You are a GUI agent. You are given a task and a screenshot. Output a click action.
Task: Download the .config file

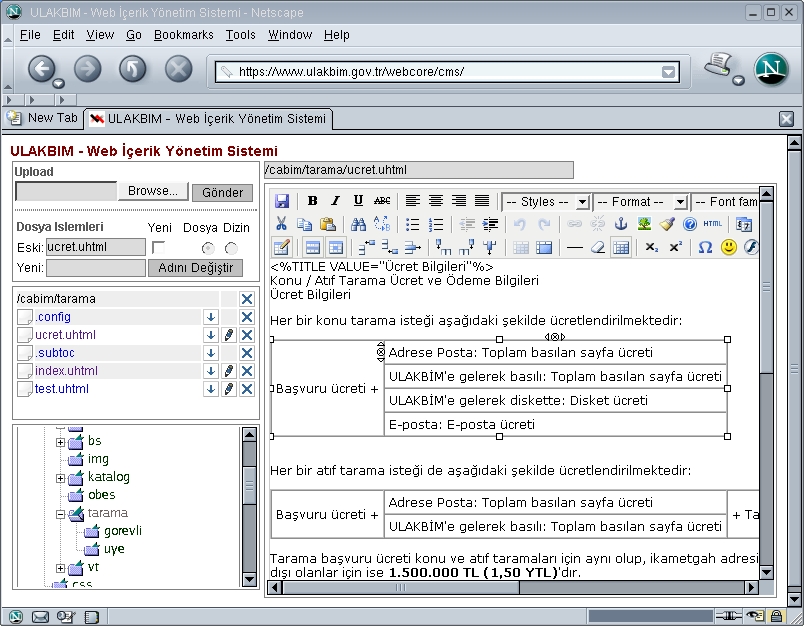coord(211,317)
